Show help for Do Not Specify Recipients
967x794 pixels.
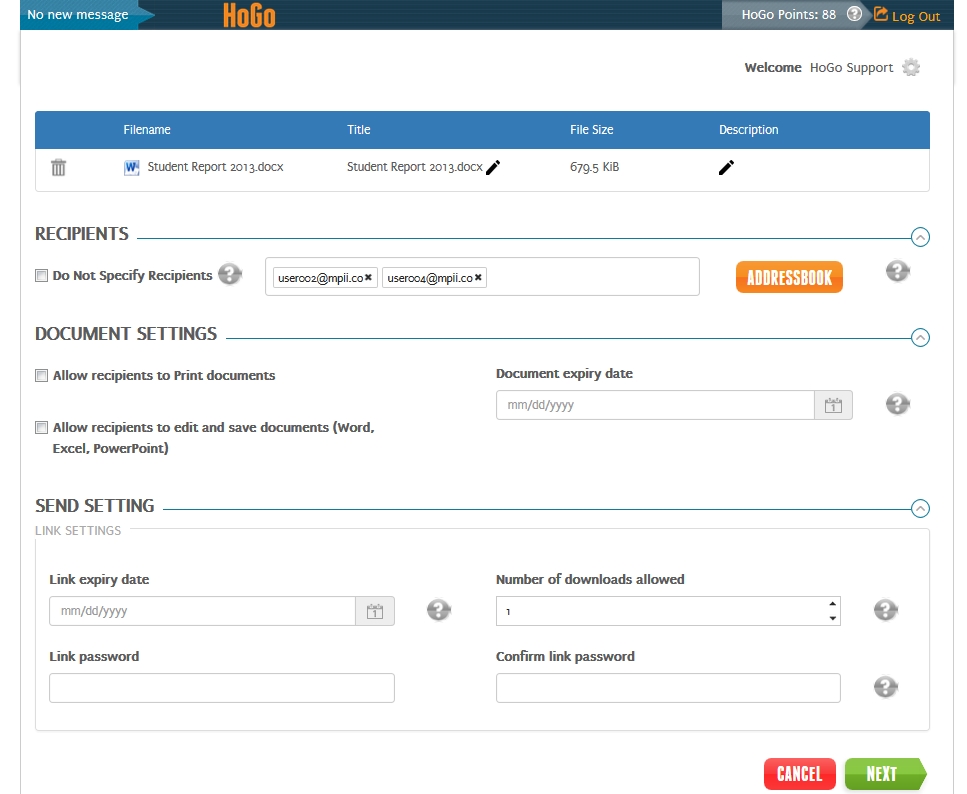click(230, 275)
